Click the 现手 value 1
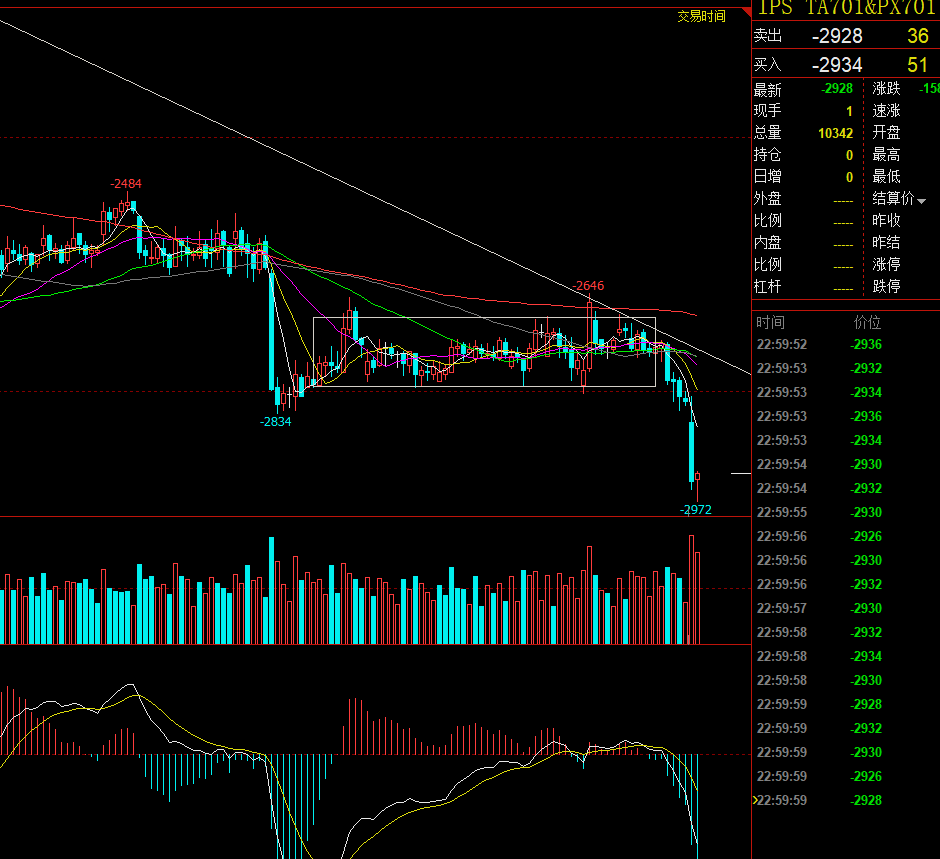Viewport: 940px width, 859px height. 849,111
